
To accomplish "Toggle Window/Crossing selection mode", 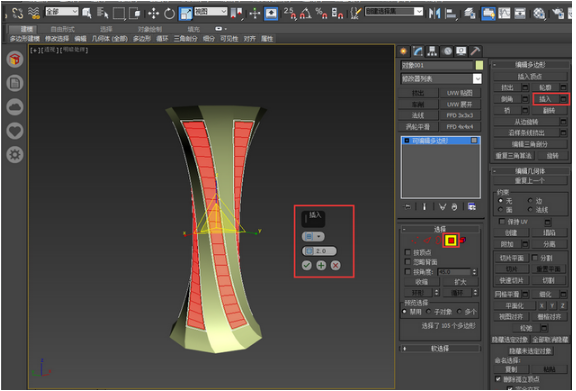I will coord(135,14).
